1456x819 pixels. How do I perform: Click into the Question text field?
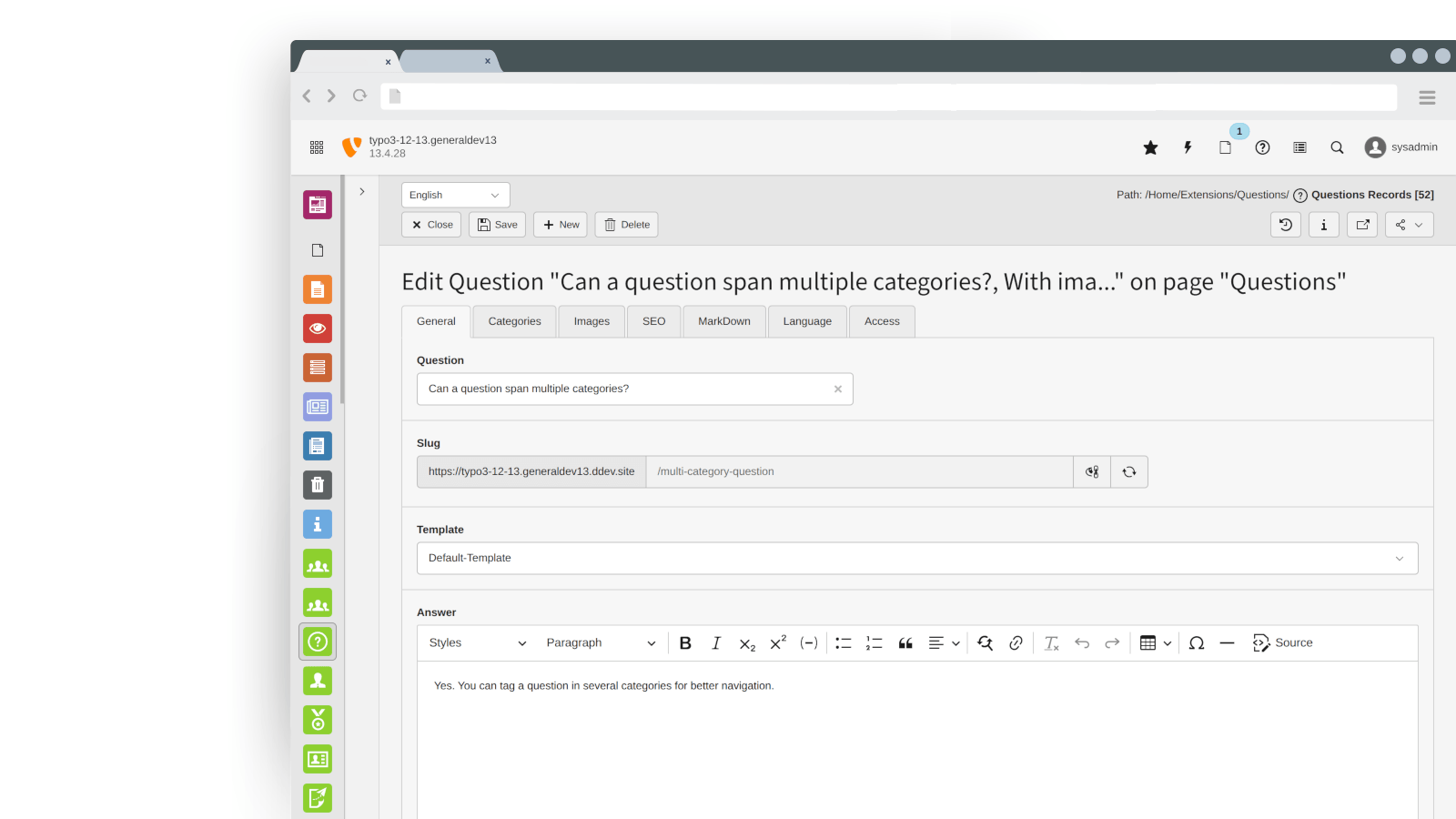pos(628,389)
